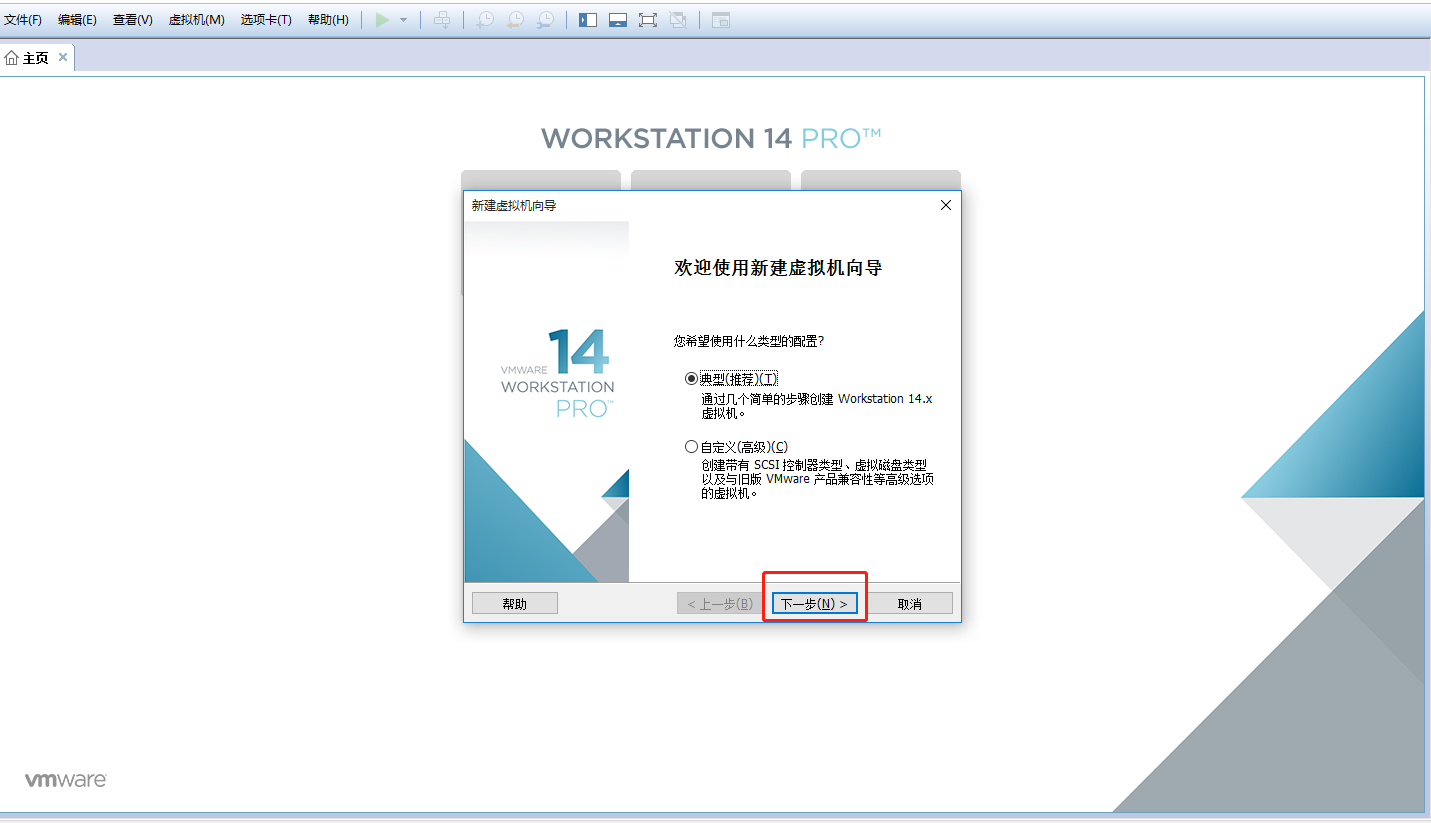Open the snapshot manager wrench-clock icon

[545, 20]
